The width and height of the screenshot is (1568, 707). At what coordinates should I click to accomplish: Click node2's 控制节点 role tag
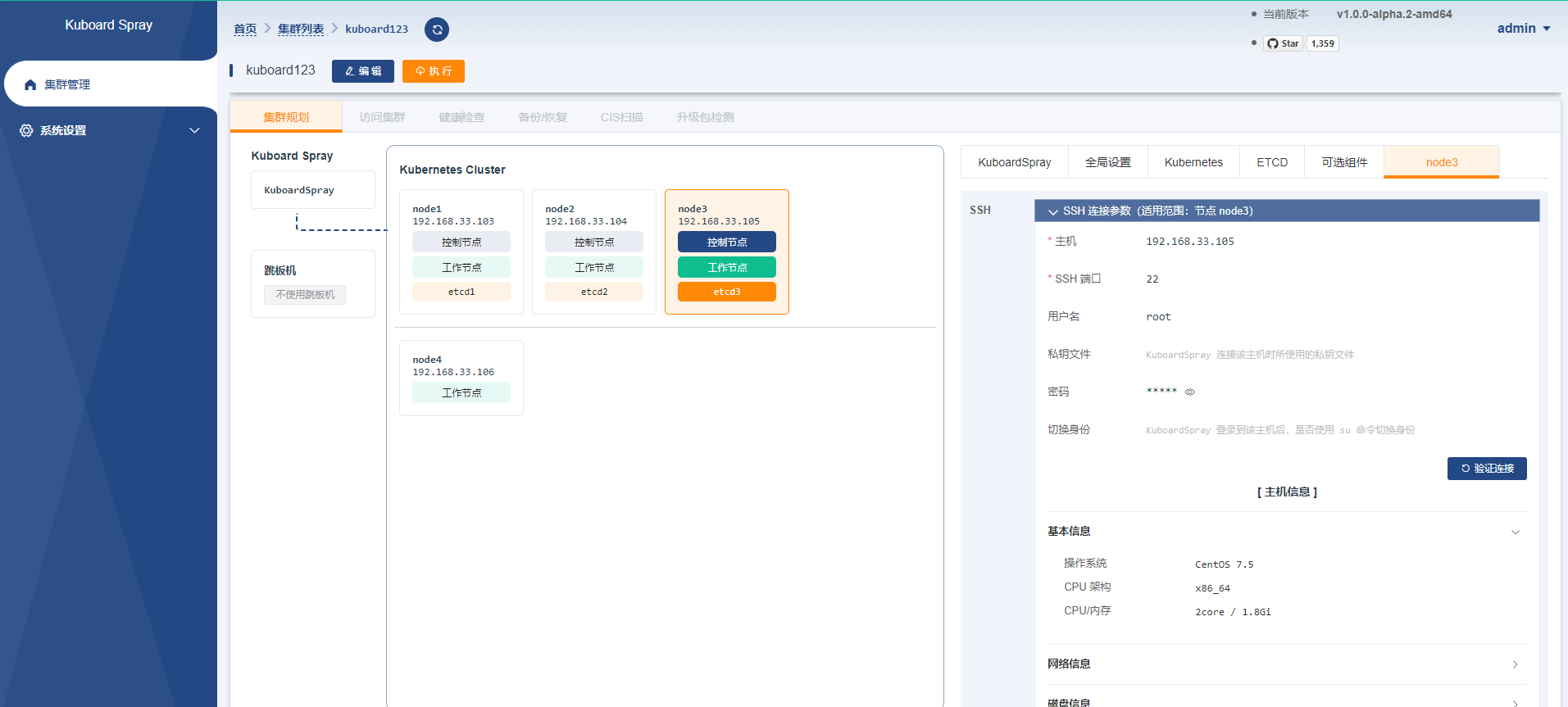click(x=594, y=242)
